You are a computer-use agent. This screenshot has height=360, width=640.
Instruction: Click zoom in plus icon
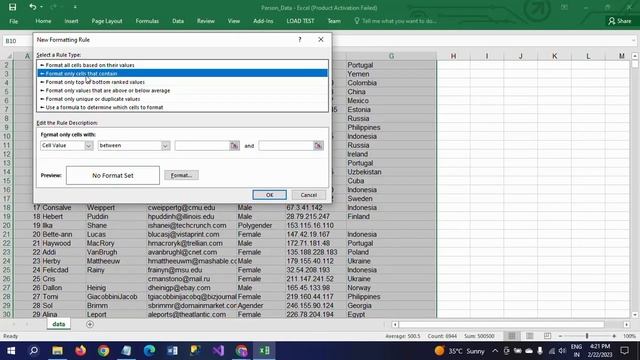[614, 336]
